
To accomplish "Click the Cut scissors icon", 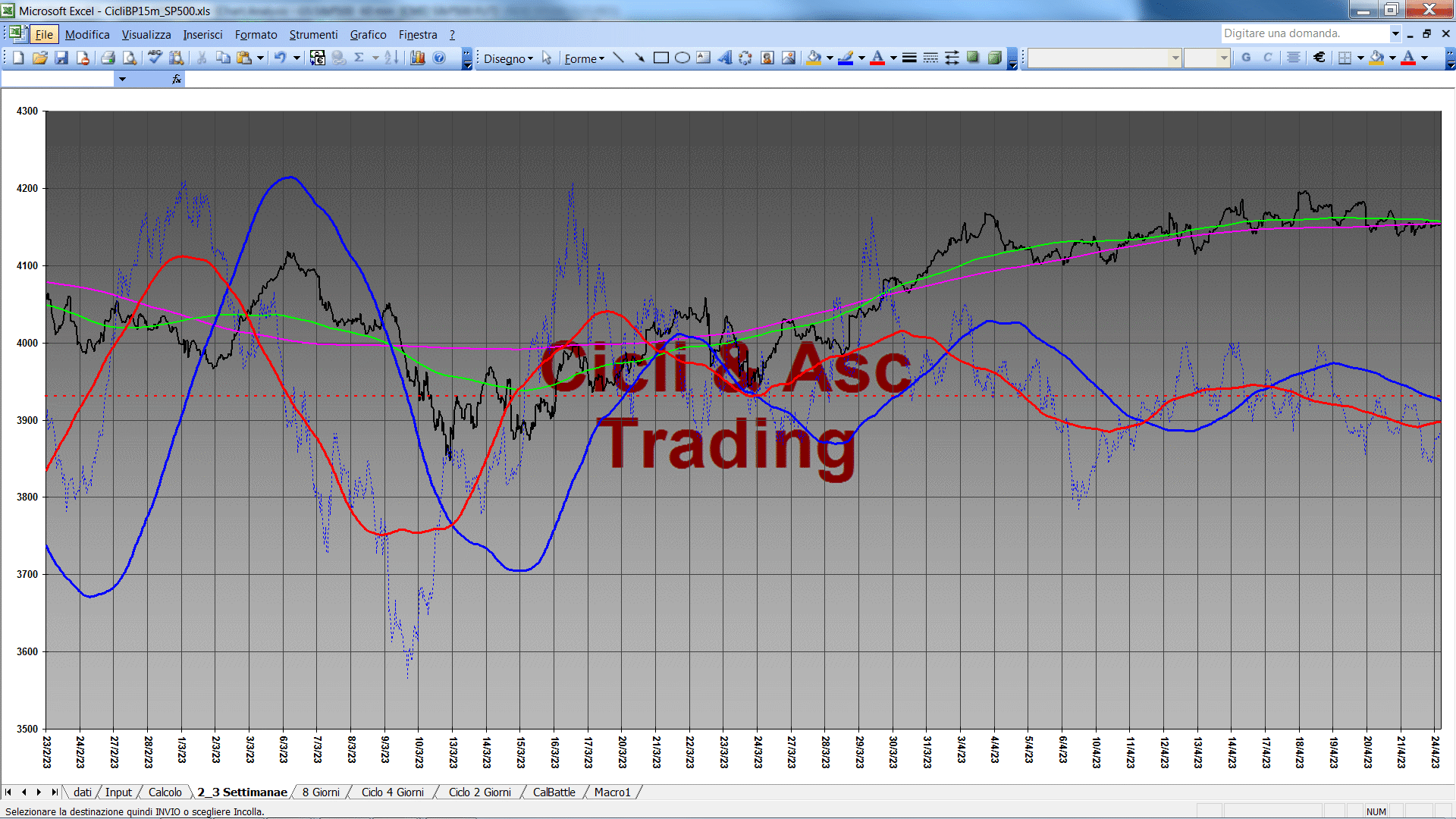I will point(202,58).
